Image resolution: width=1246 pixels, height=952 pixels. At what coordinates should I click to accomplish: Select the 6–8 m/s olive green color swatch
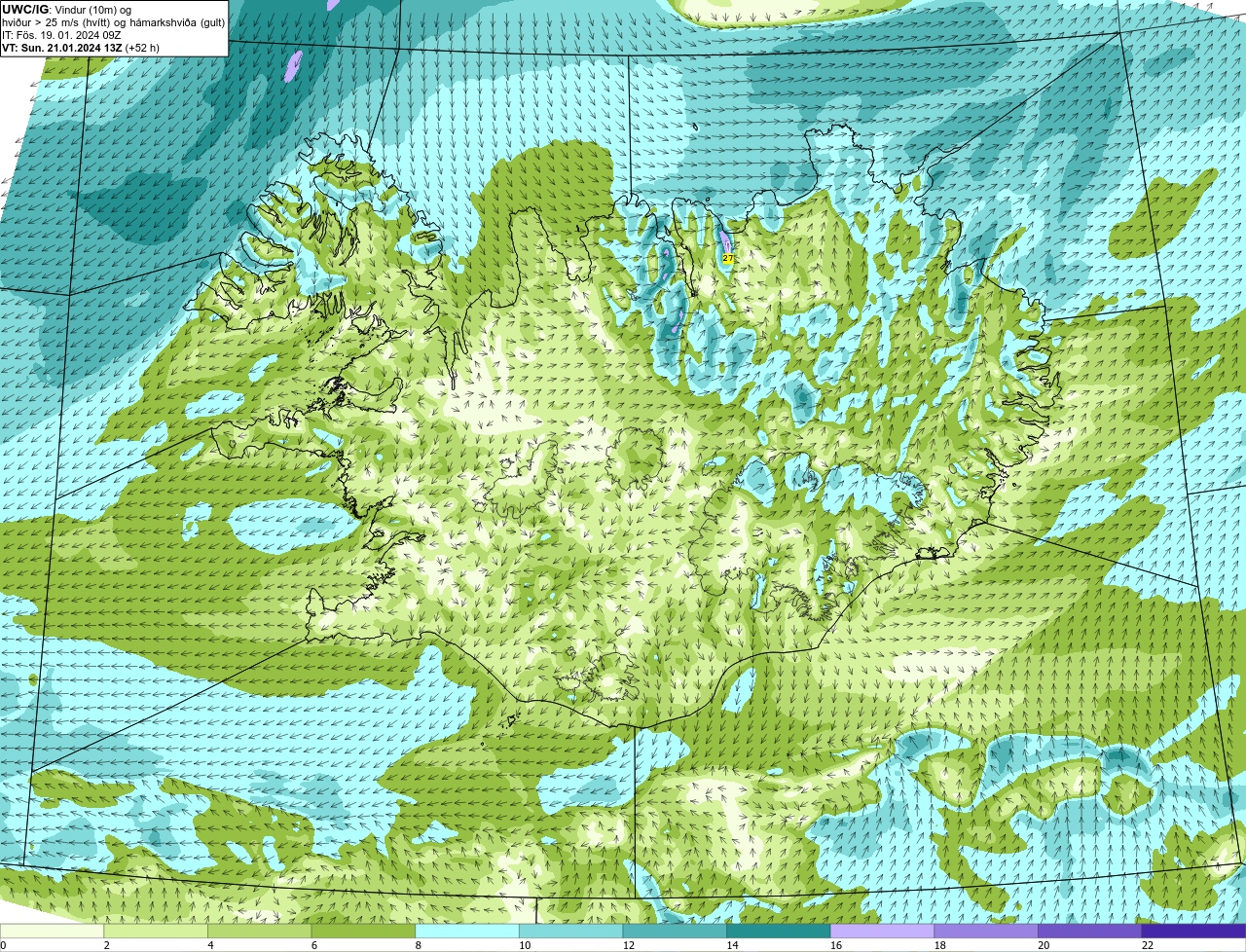click(x=363, y=931)
